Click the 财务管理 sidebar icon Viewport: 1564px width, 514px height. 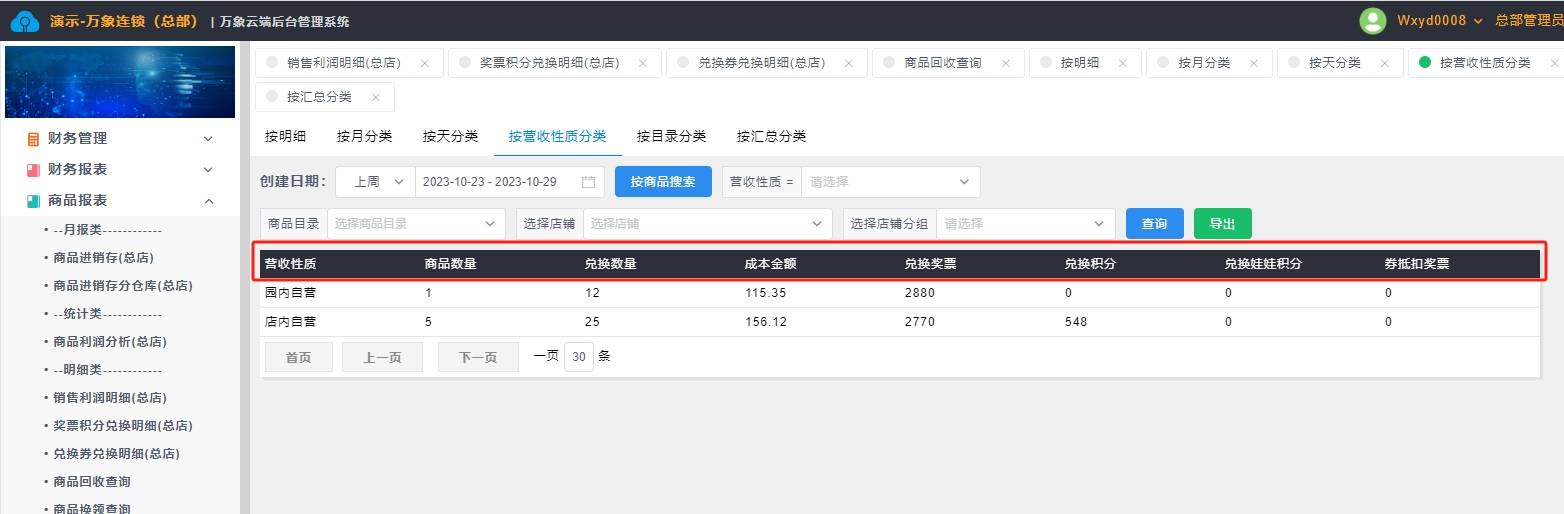click(x=33, y=139)
